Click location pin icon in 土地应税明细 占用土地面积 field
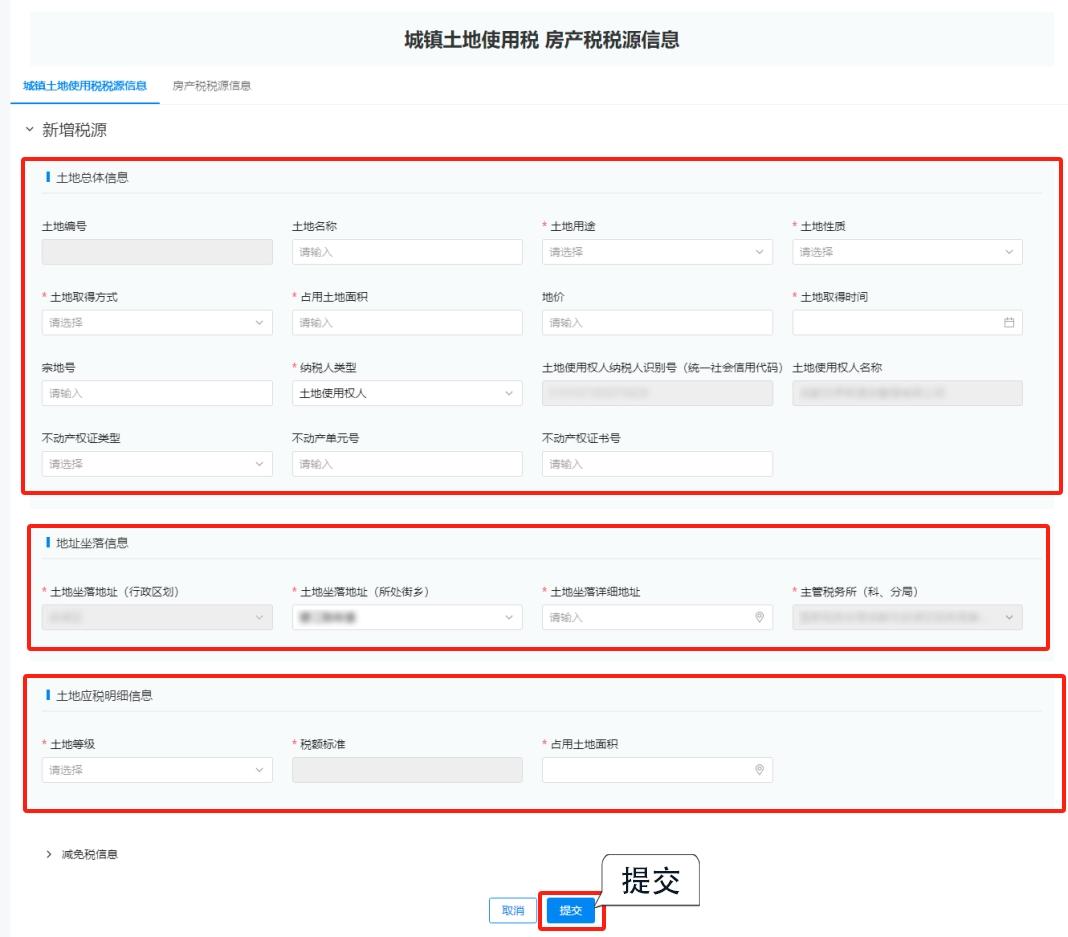Screen dimensions: 1068x937 point(759,770)
